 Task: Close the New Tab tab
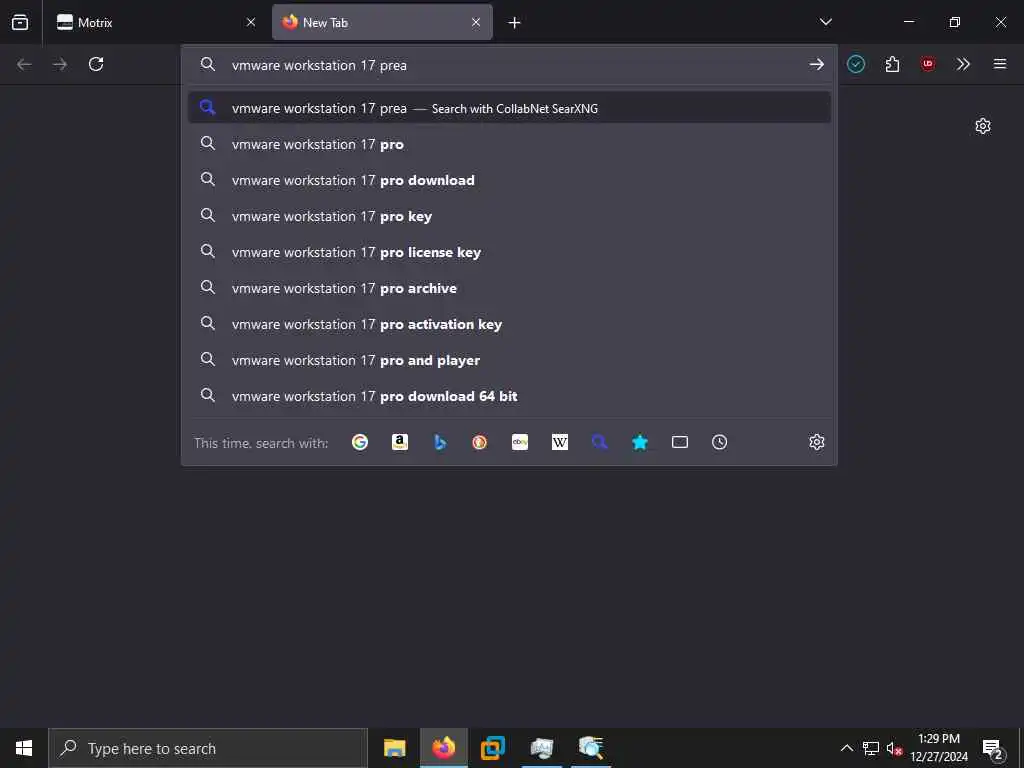(x=476, y=22)
